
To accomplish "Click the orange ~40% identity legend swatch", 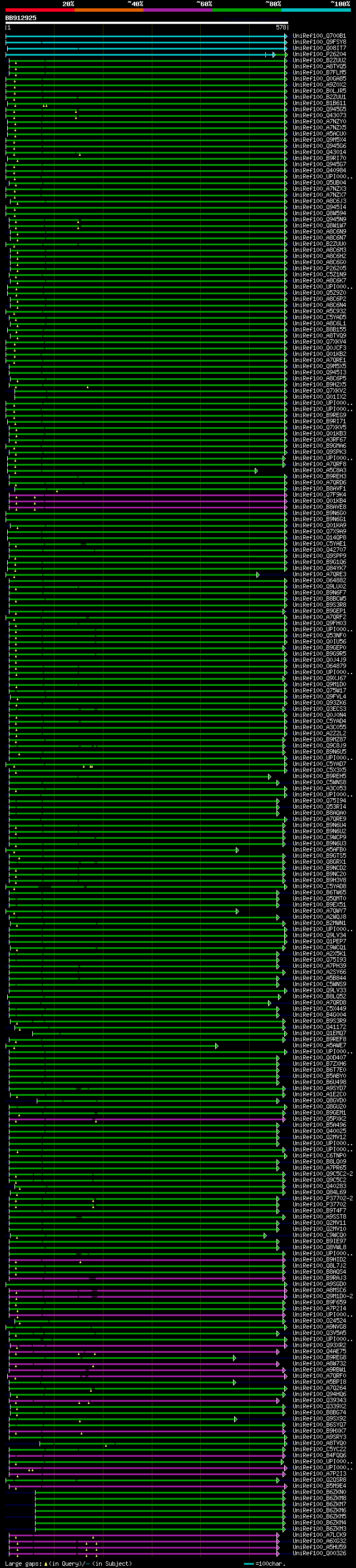I will coord(109,10).
